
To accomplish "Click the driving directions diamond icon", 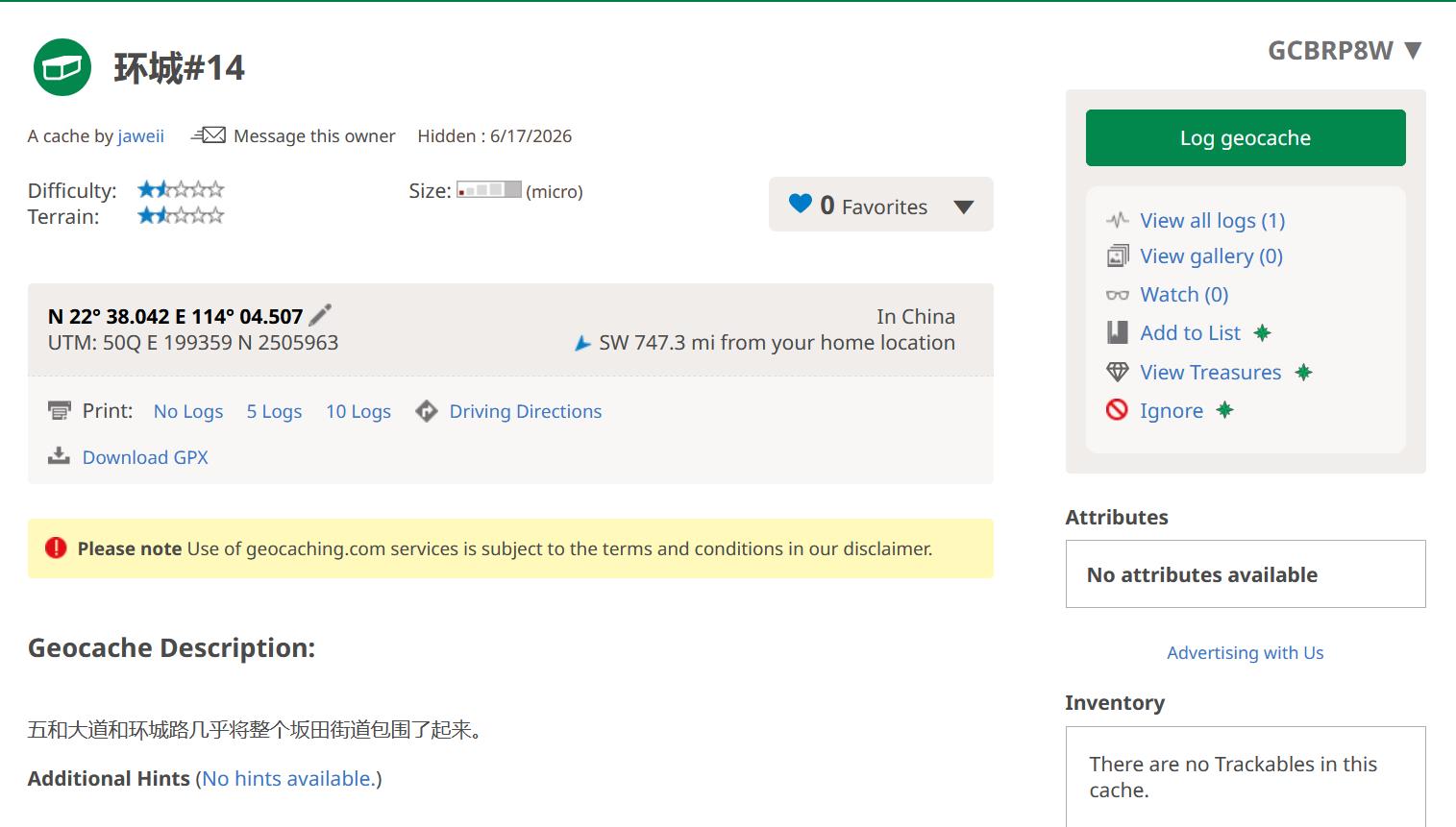I will point(427,411).
